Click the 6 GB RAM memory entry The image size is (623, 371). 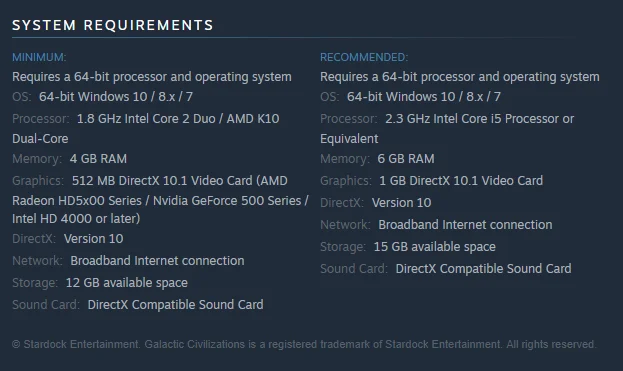pyautogui.click(x=406, y=158)
